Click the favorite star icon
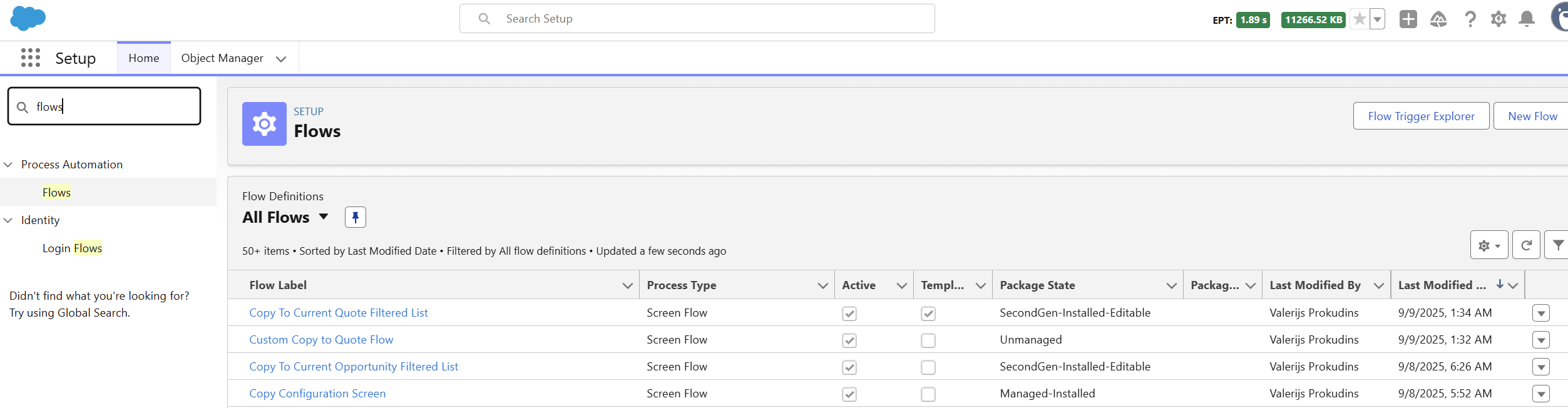Screen dimensions: 1568x408 (x=1360, y=19)
